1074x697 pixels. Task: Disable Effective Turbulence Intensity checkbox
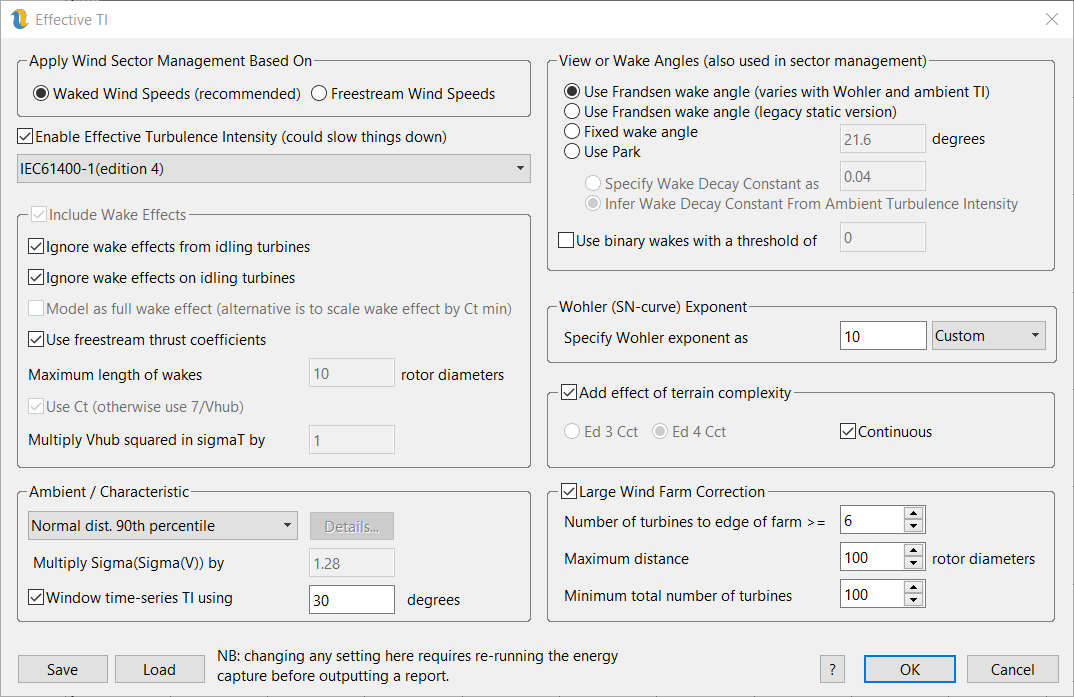tap(26, 136)
